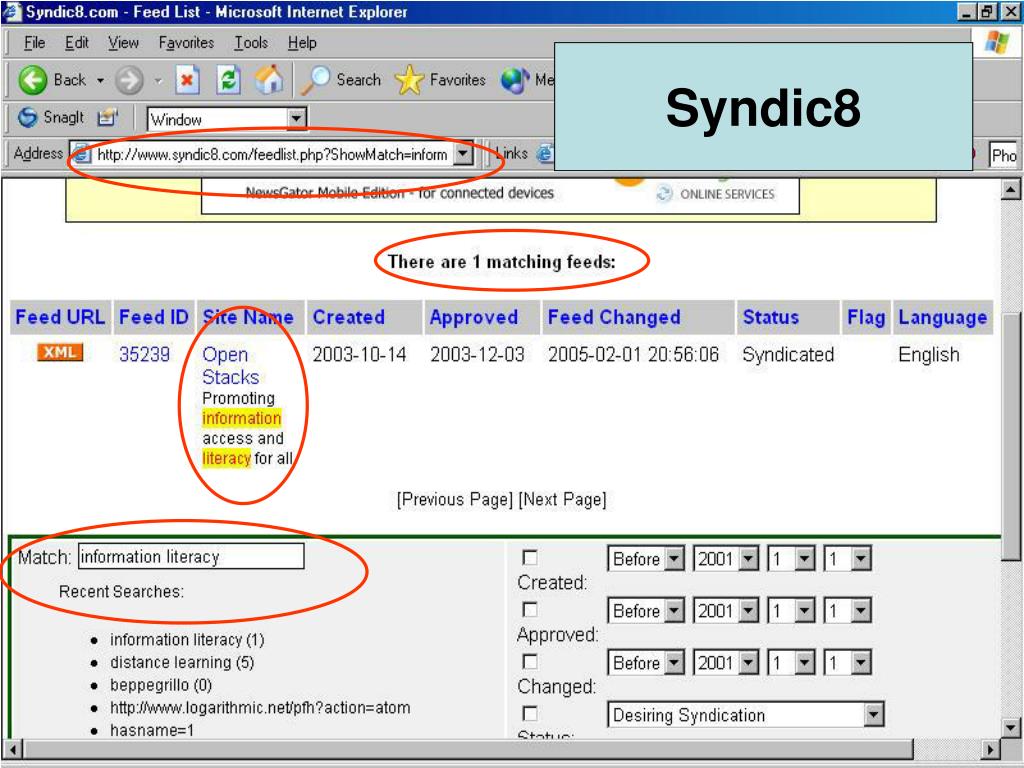Click the horizontal scrollbar thumb
The image size is (1024, 768).
[x=467, y=749]
